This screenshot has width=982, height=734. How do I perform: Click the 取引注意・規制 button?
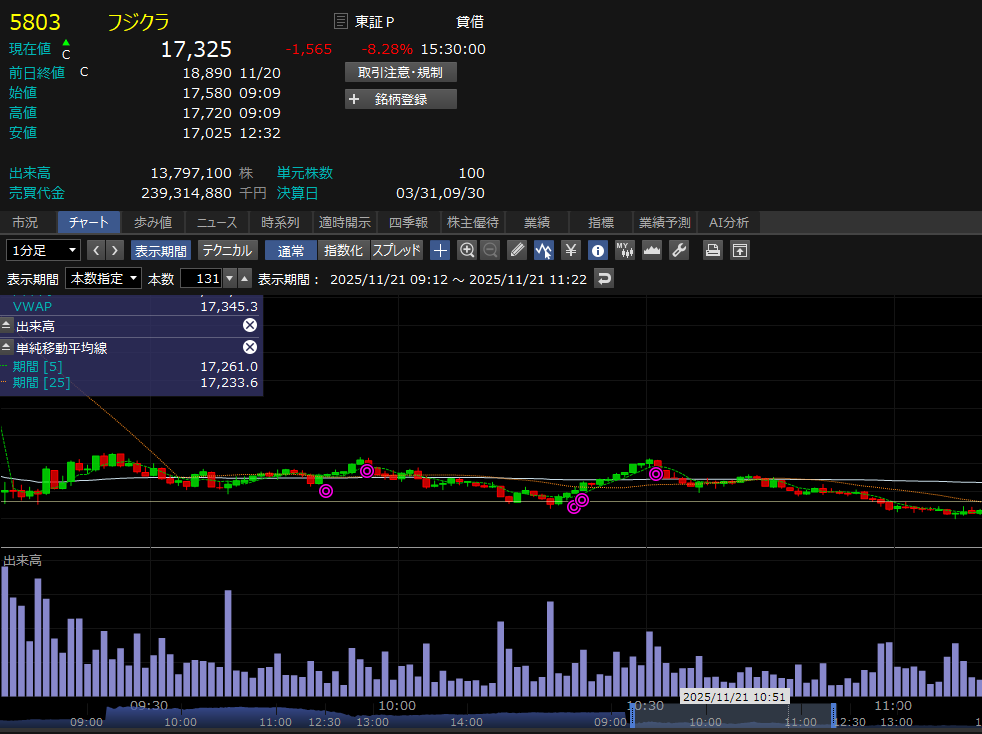click(x=400, y=72)
